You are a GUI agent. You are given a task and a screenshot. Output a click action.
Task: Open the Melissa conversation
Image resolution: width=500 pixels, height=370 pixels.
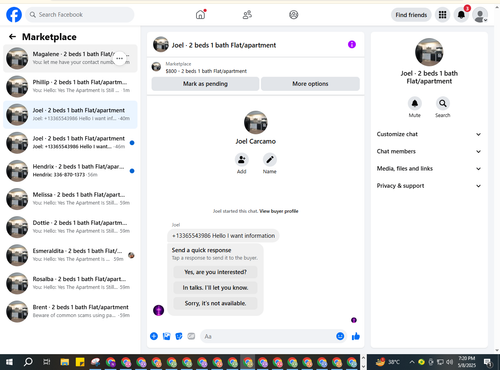click(70, 199)
